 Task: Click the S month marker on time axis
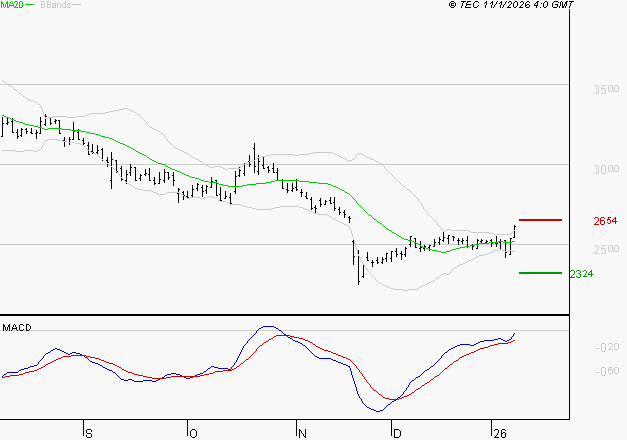(x=89, y=434)
